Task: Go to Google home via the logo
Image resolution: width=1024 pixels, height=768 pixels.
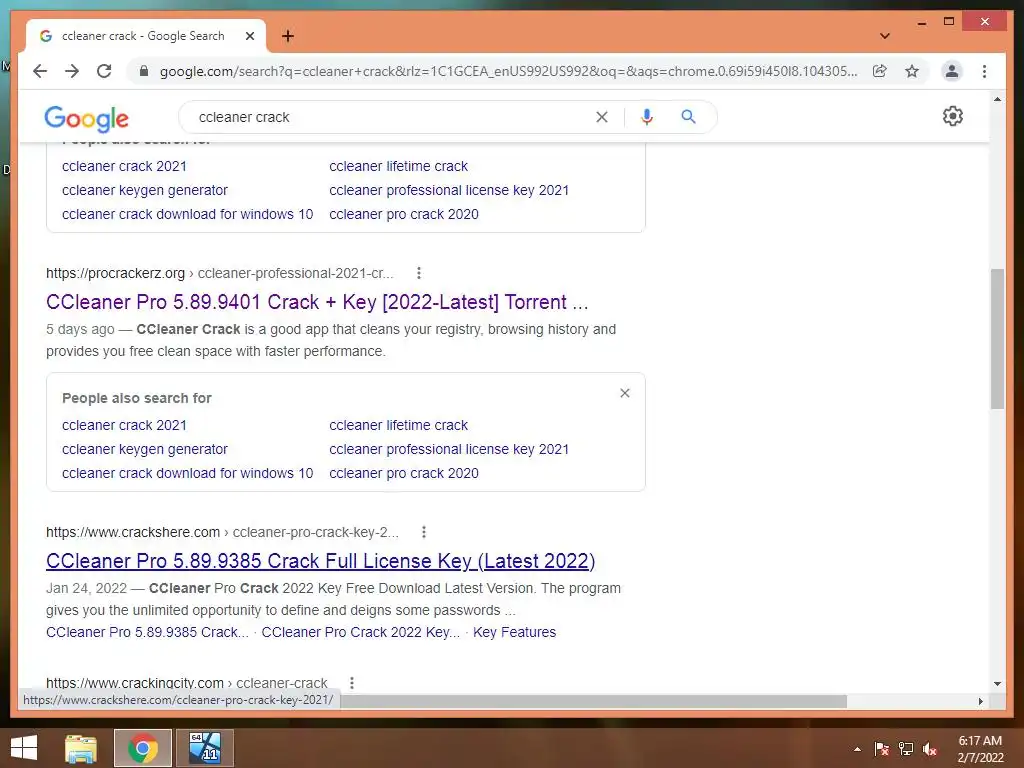Action: coord(86,118)
